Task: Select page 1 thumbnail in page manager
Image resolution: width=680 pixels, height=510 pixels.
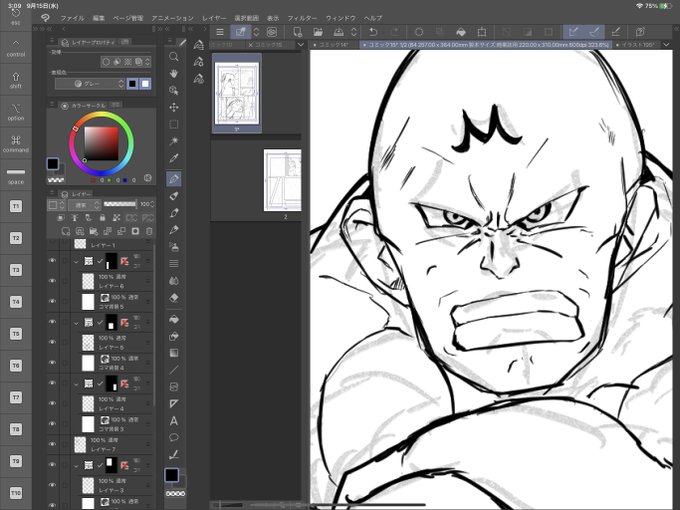Action: [x=237, y=93]
